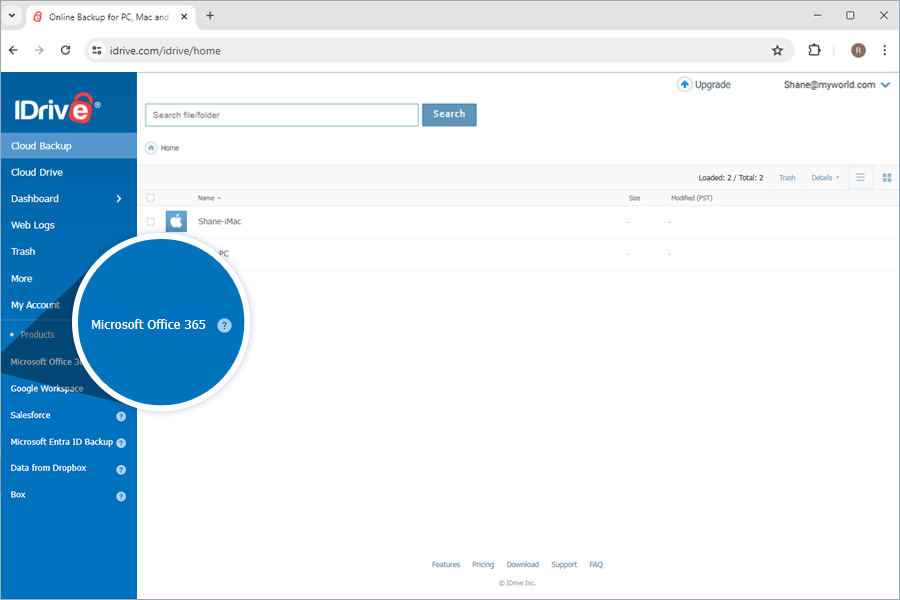Open the Pricing footer link
This screenshot has width=900, height=600.
[483, 564]
